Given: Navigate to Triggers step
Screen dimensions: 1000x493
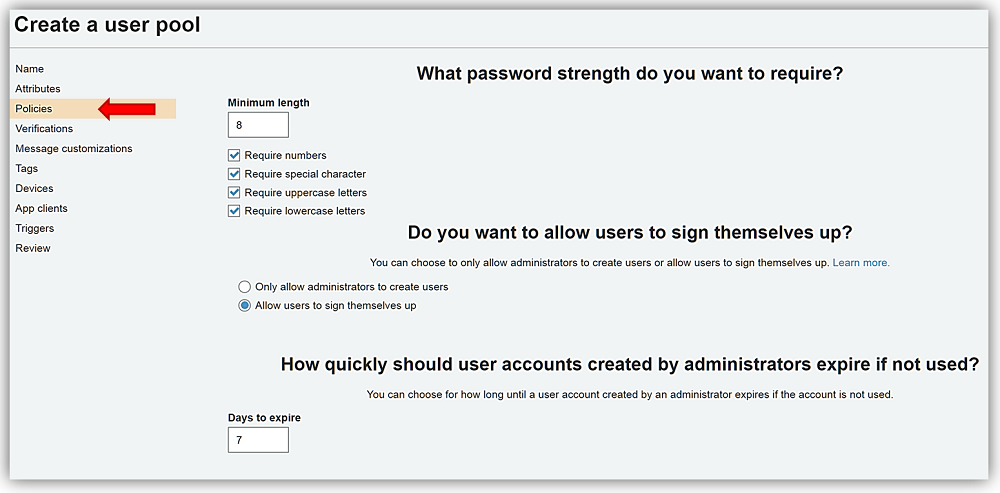Looking at the screenshot, I should point(35,229).
